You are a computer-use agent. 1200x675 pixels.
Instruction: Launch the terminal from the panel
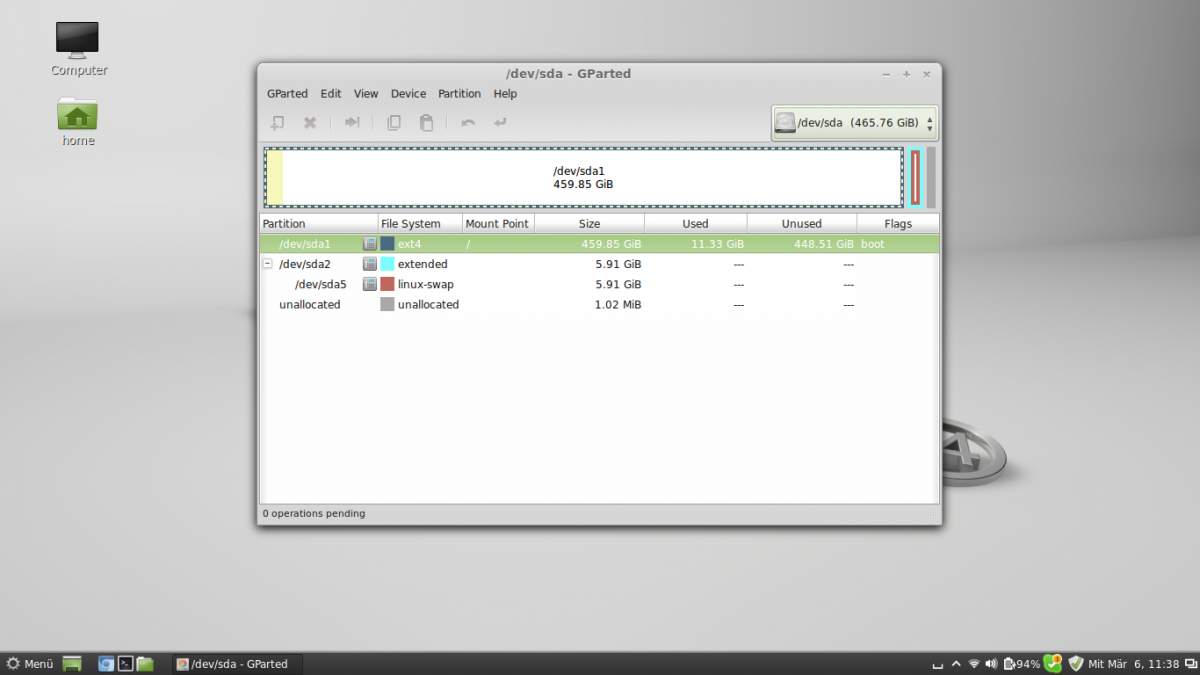pos(126,663)
